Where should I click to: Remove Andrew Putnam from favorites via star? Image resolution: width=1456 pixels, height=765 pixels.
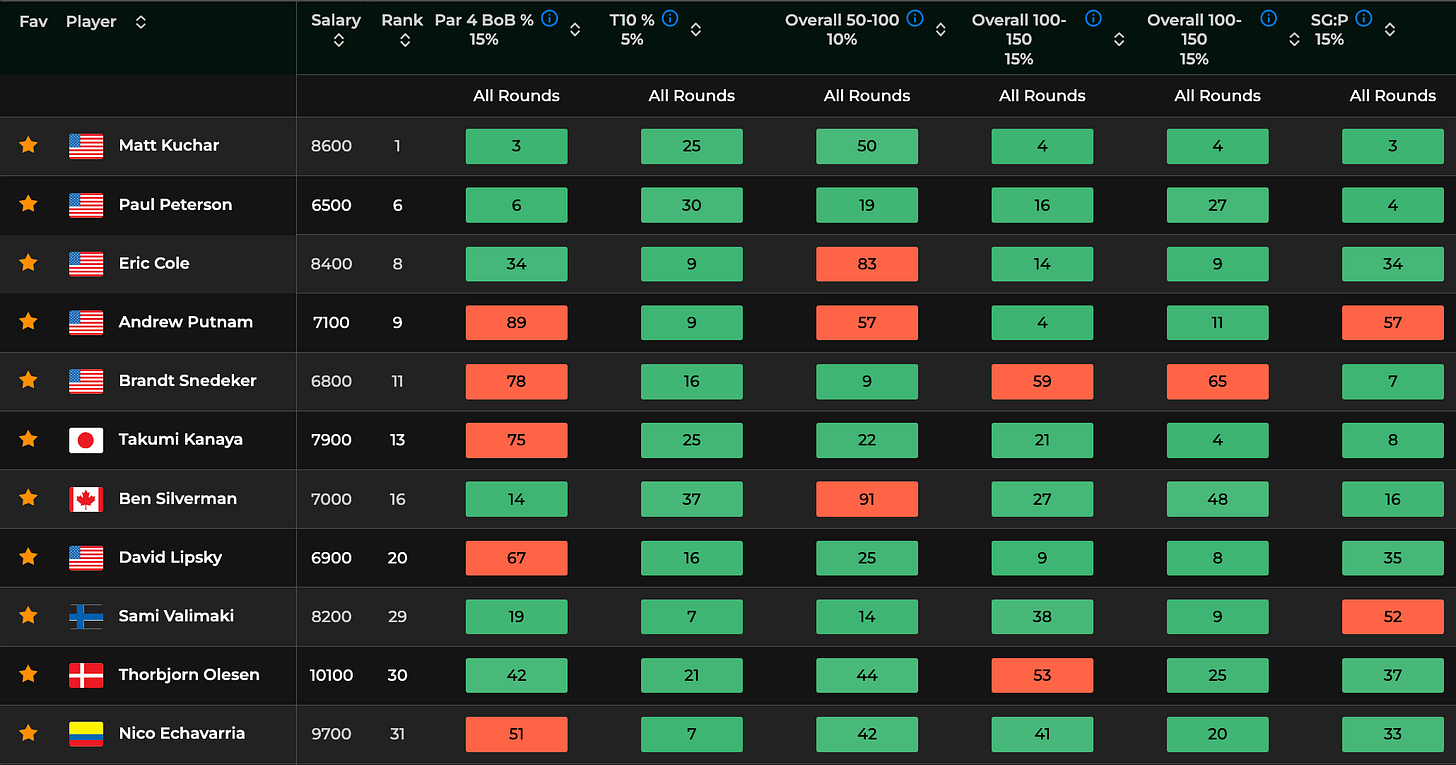pyautogui.click(x=28, y=322)
